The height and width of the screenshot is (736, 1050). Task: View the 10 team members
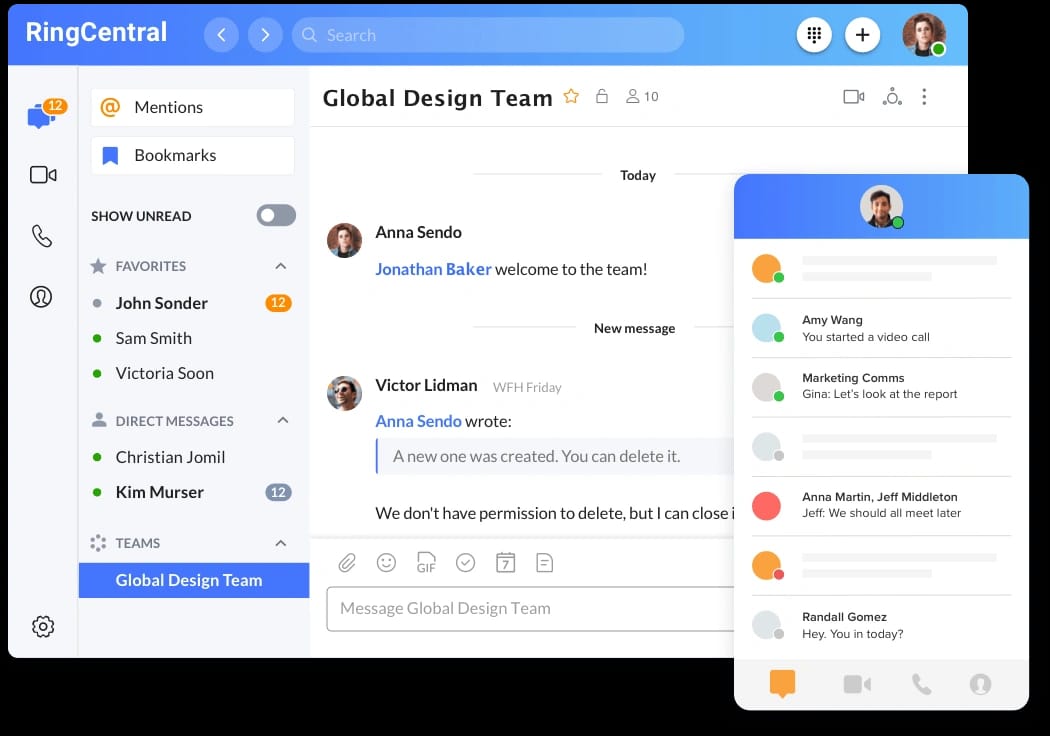tap(642, 96)
